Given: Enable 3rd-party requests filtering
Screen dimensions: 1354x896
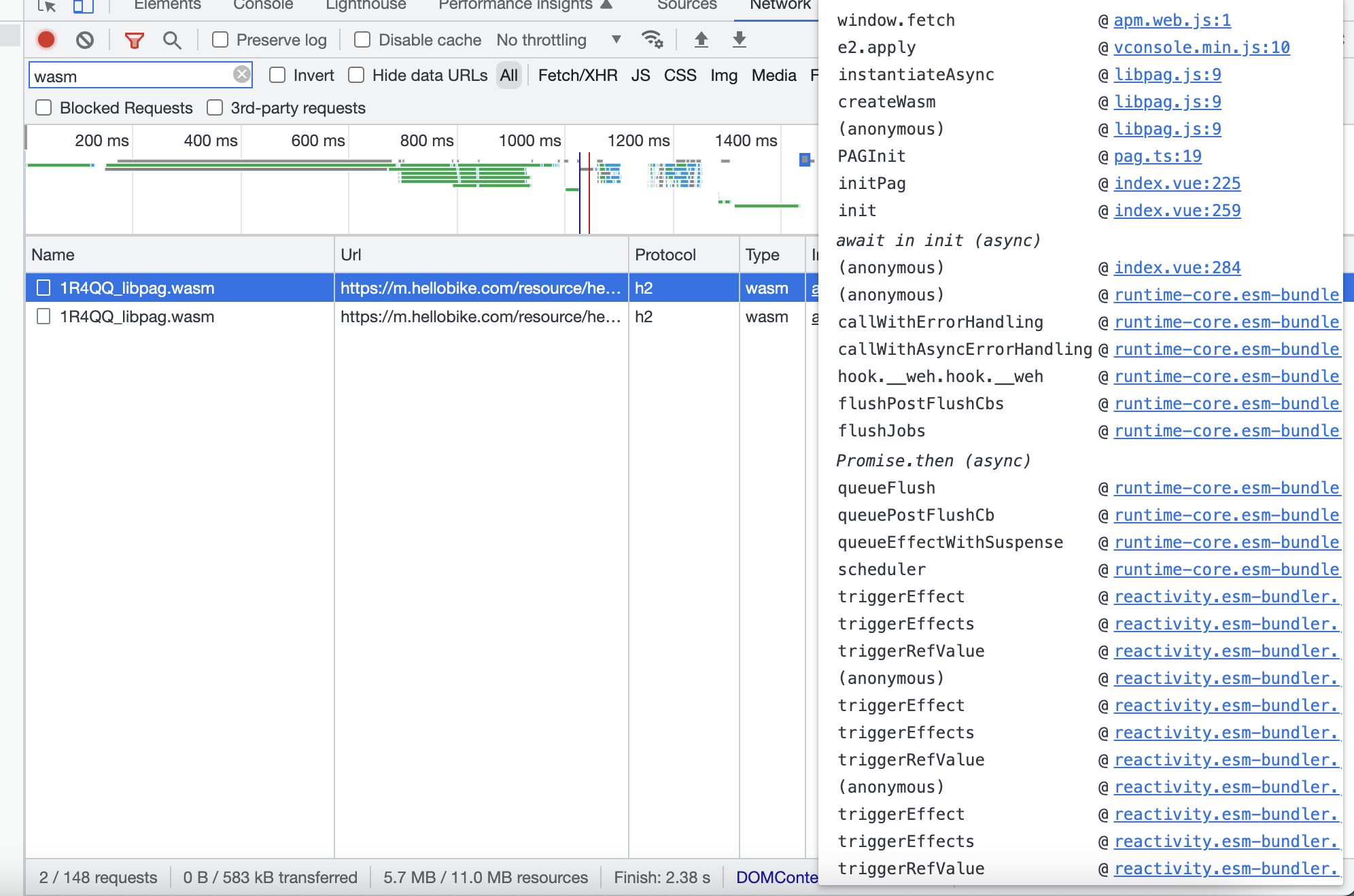Looking at the screenshot, I should (215, 107).
